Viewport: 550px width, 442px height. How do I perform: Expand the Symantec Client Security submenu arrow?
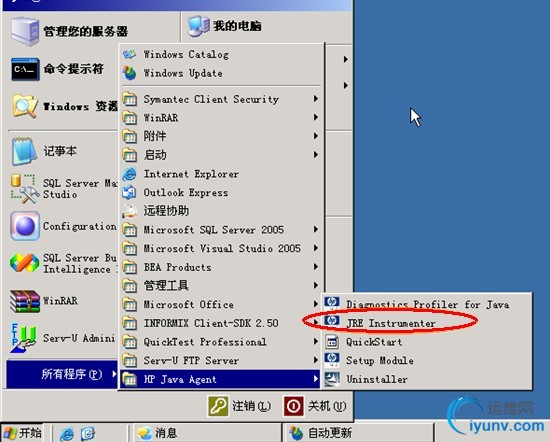pyautogui.click(x=316, y=99)
